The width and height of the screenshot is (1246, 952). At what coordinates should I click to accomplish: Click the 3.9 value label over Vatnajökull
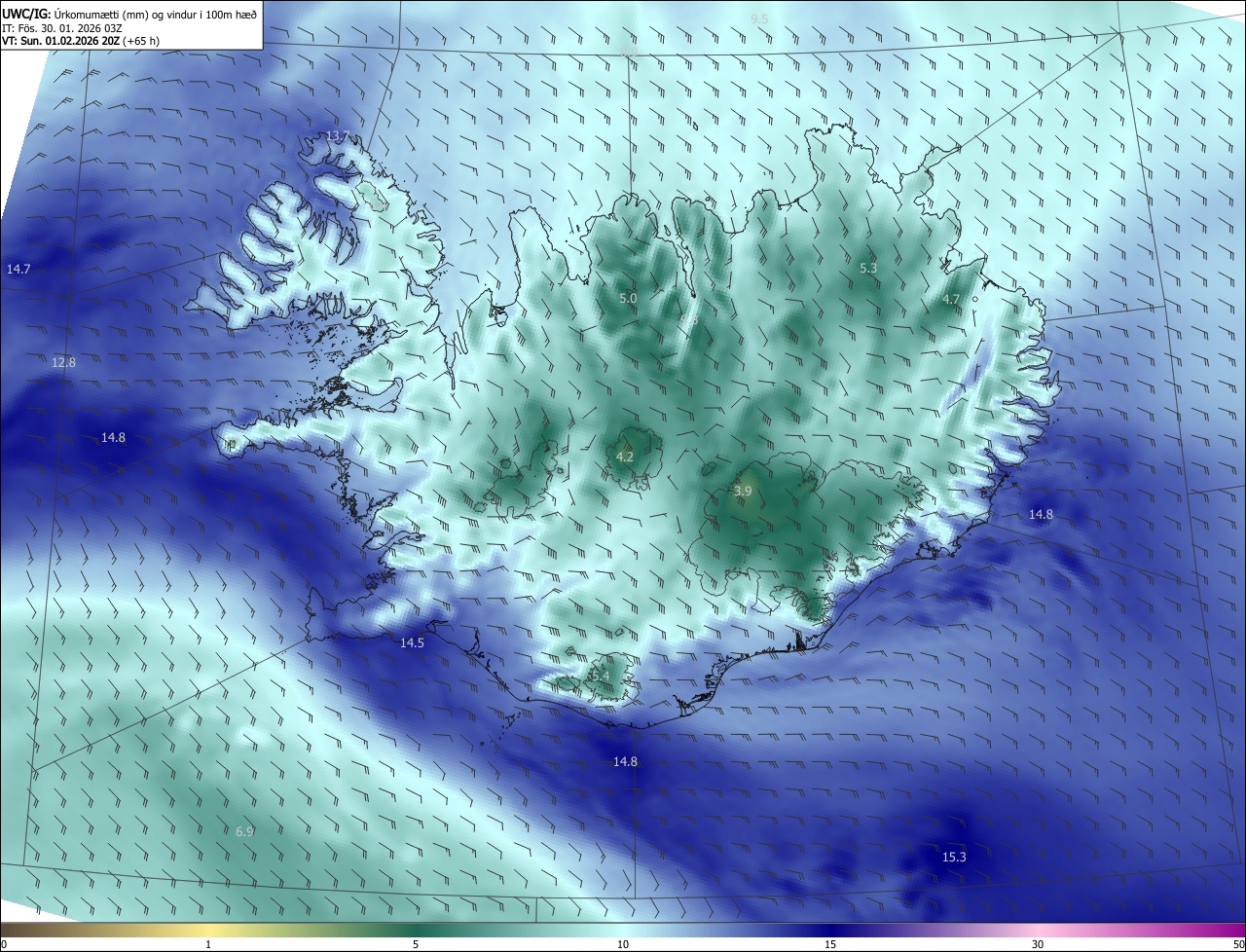click(743, 492)
